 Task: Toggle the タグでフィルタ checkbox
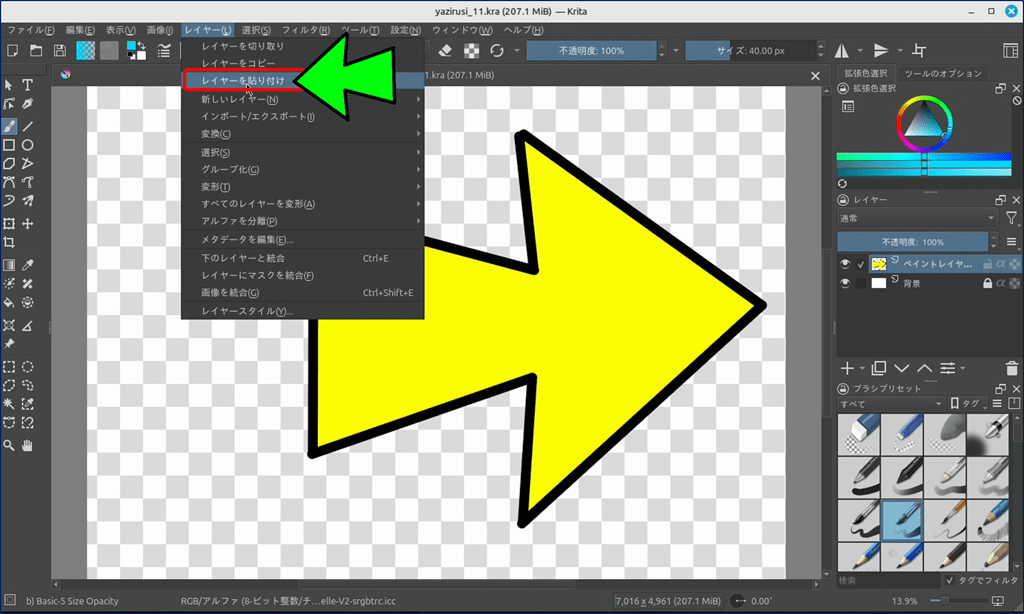point(949,580)
